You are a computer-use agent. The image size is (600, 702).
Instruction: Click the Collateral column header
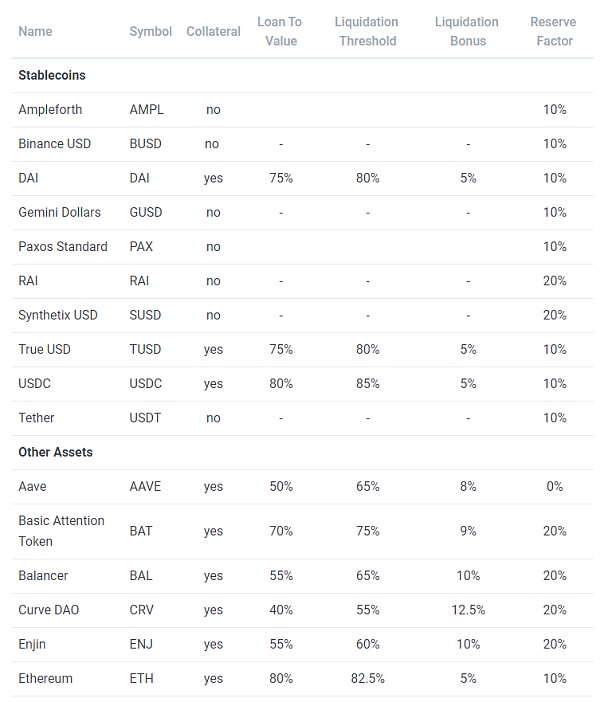tap(213, 31)
